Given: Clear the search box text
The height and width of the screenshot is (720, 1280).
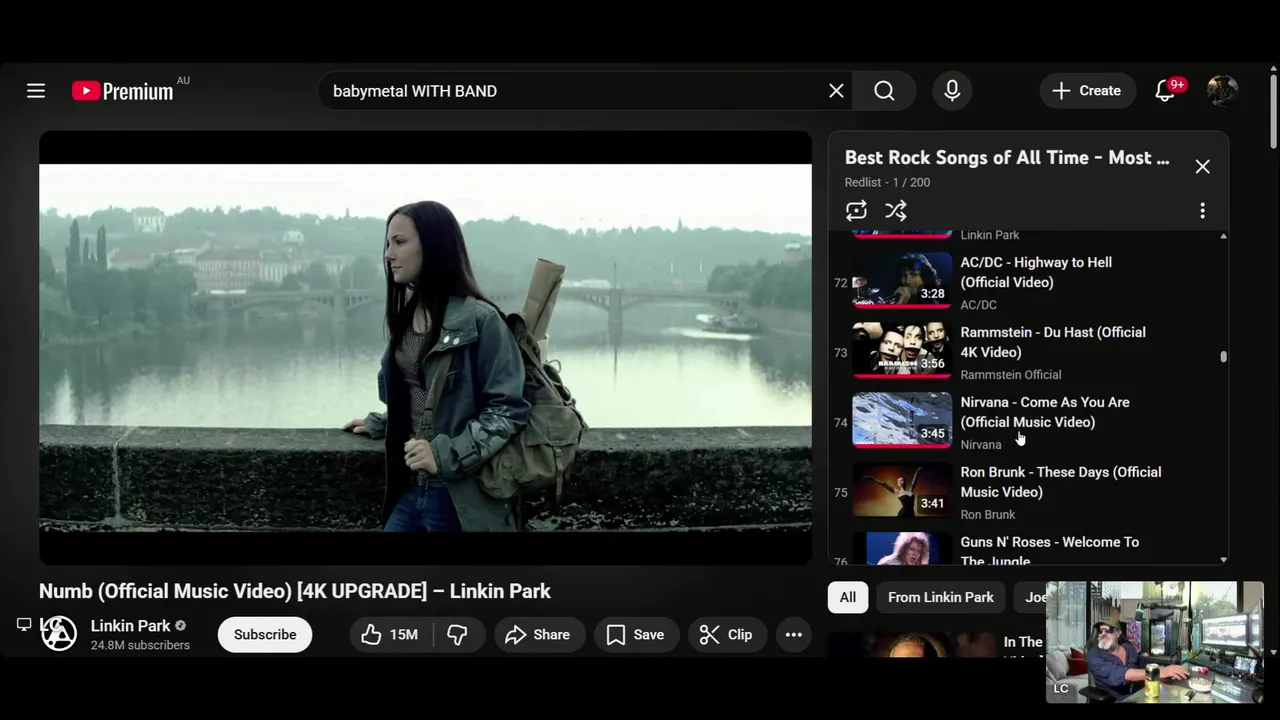Looking at the screenshot, I should coord(836,91).
